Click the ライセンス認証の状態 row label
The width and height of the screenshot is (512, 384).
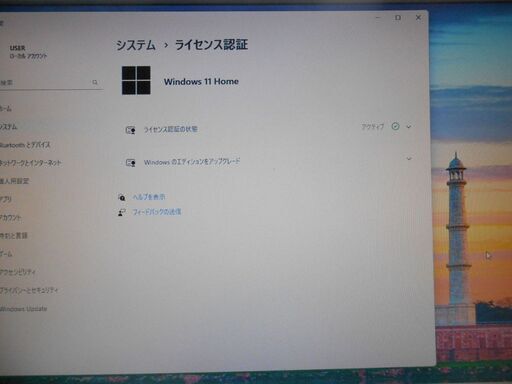point(170,129)
